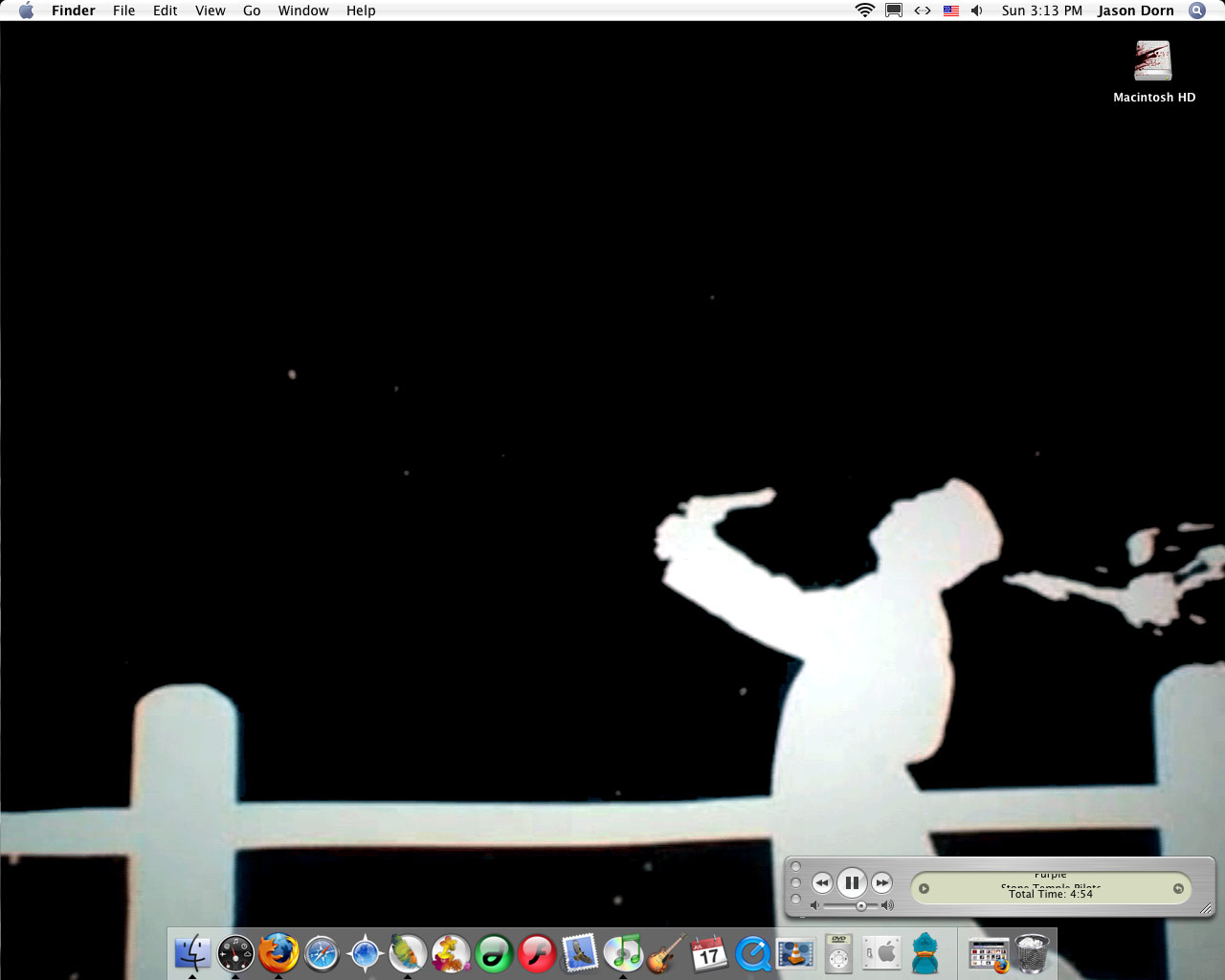Open the Finder application menu
This screenshot has width=1225, height=980.
coord(74,11)
